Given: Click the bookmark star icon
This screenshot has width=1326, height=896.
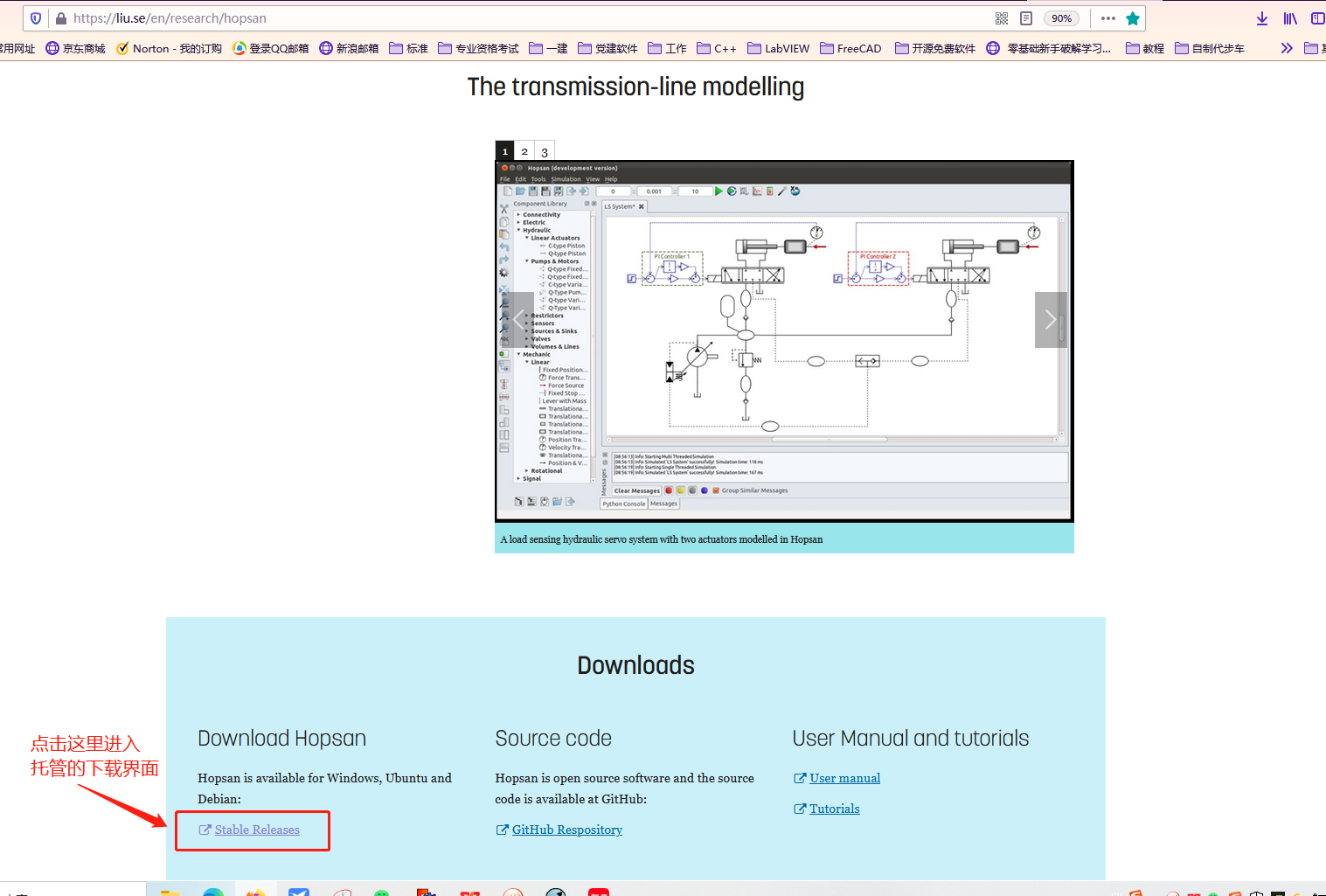Looking at the screenshot, I should (x=1133, y=18).
